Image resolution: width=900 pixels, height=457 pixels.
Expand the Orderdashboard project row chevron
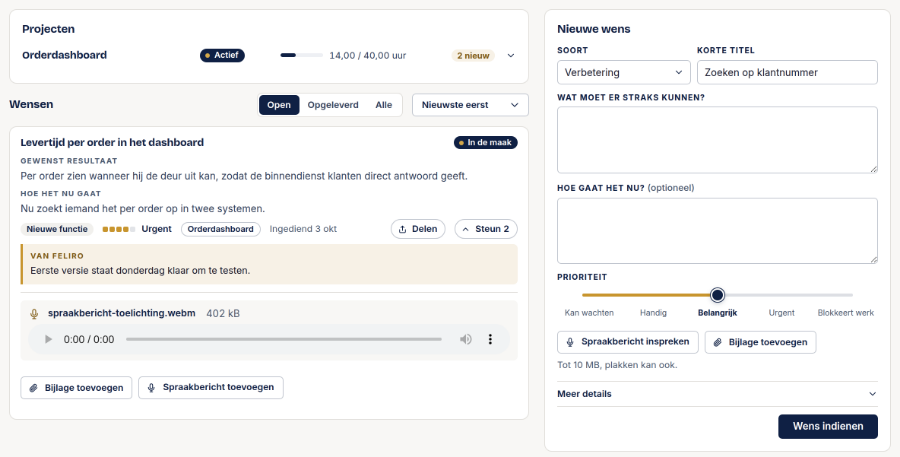511,56
